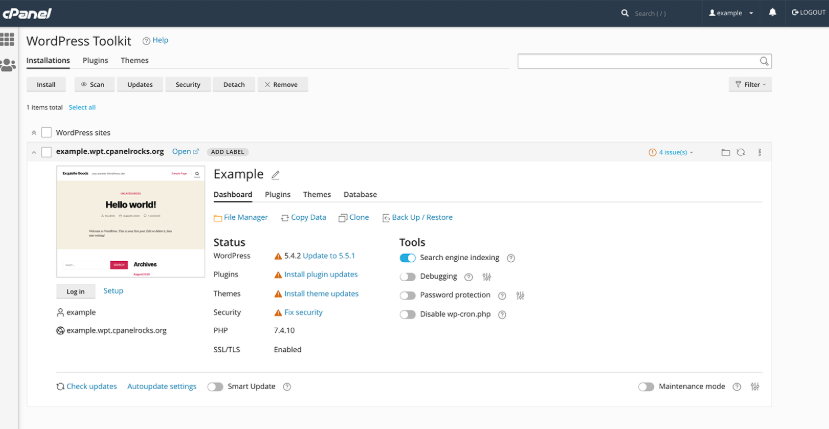This screenshot has width=829, height=429.
Task: Click Install plugin updates link
Action: (x=321, y=275)
